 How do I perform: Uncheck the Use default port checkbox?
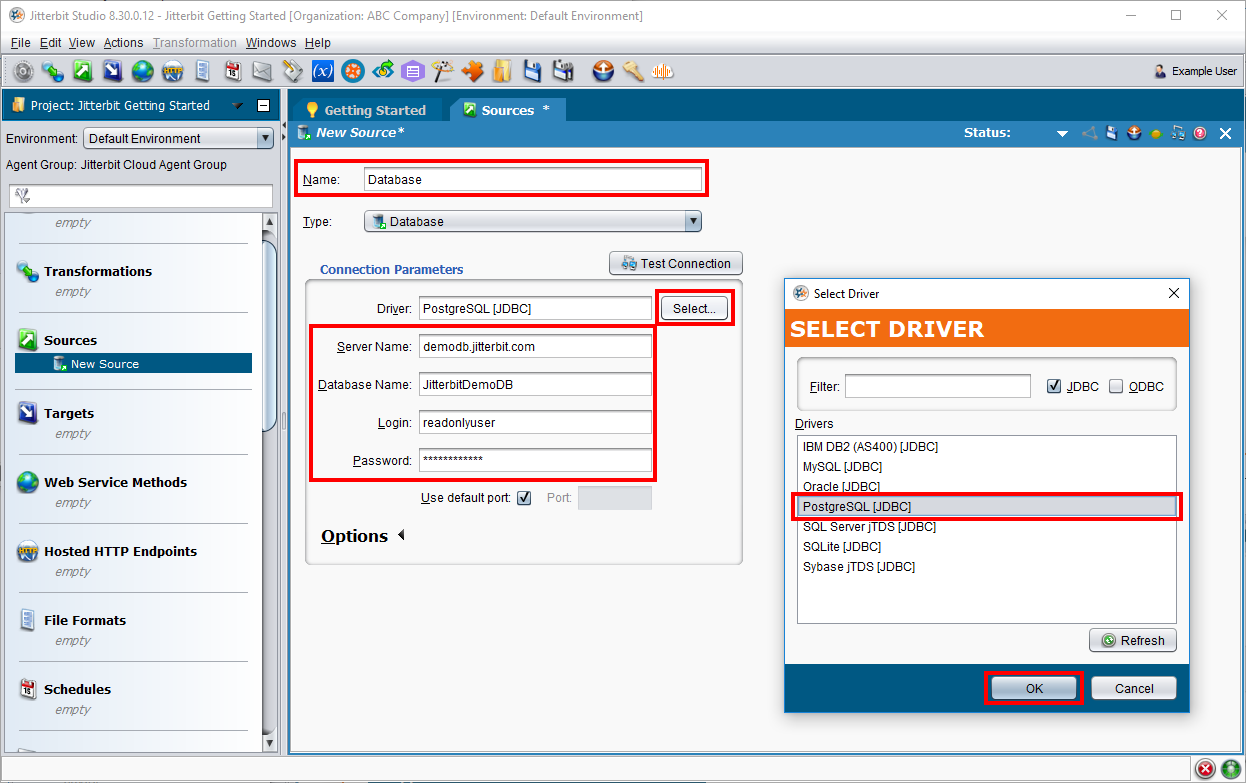[x=524, y=498]
